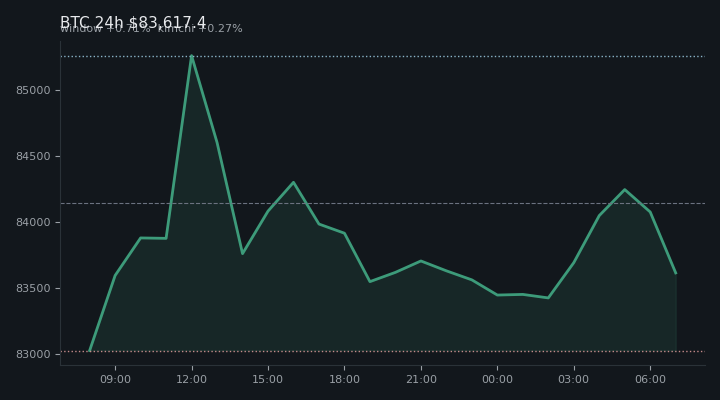This screenshot has width=720, height=400.
Task: Click the price line's peak at 12:00
Action: [191, 56]
